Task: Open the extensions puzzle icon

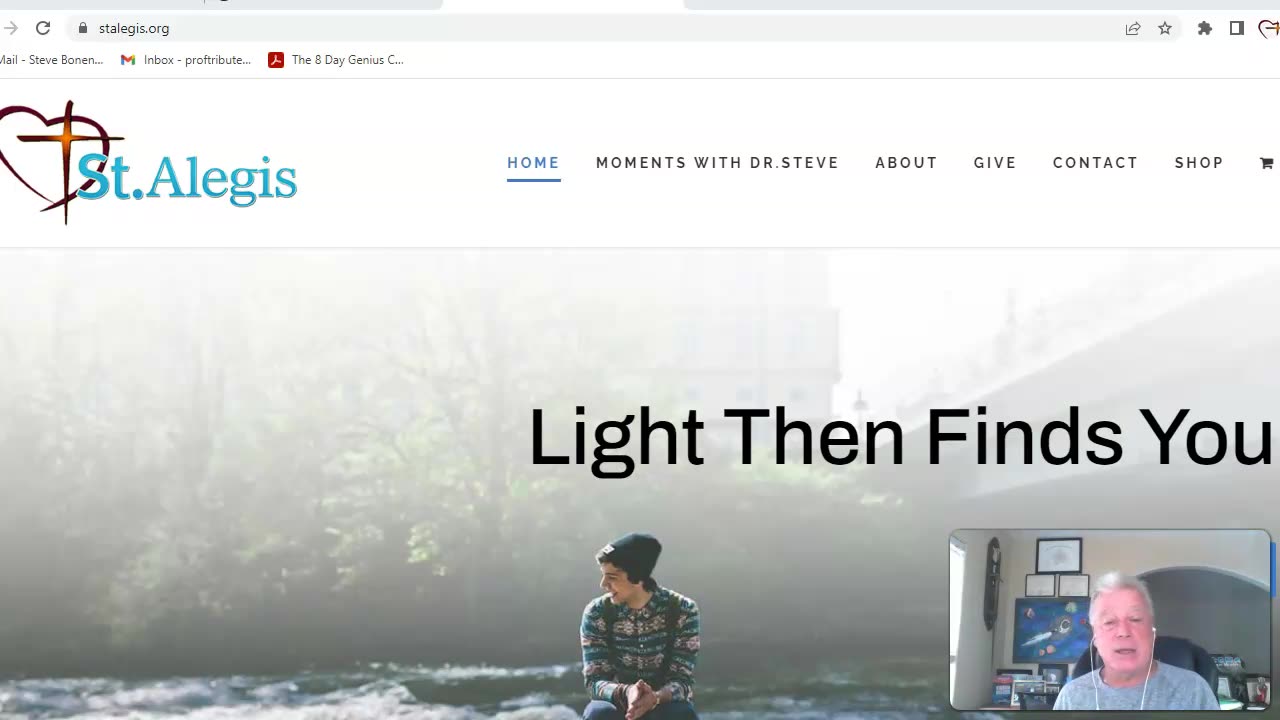Action: pyautogui.click(x=1205, y=28)
